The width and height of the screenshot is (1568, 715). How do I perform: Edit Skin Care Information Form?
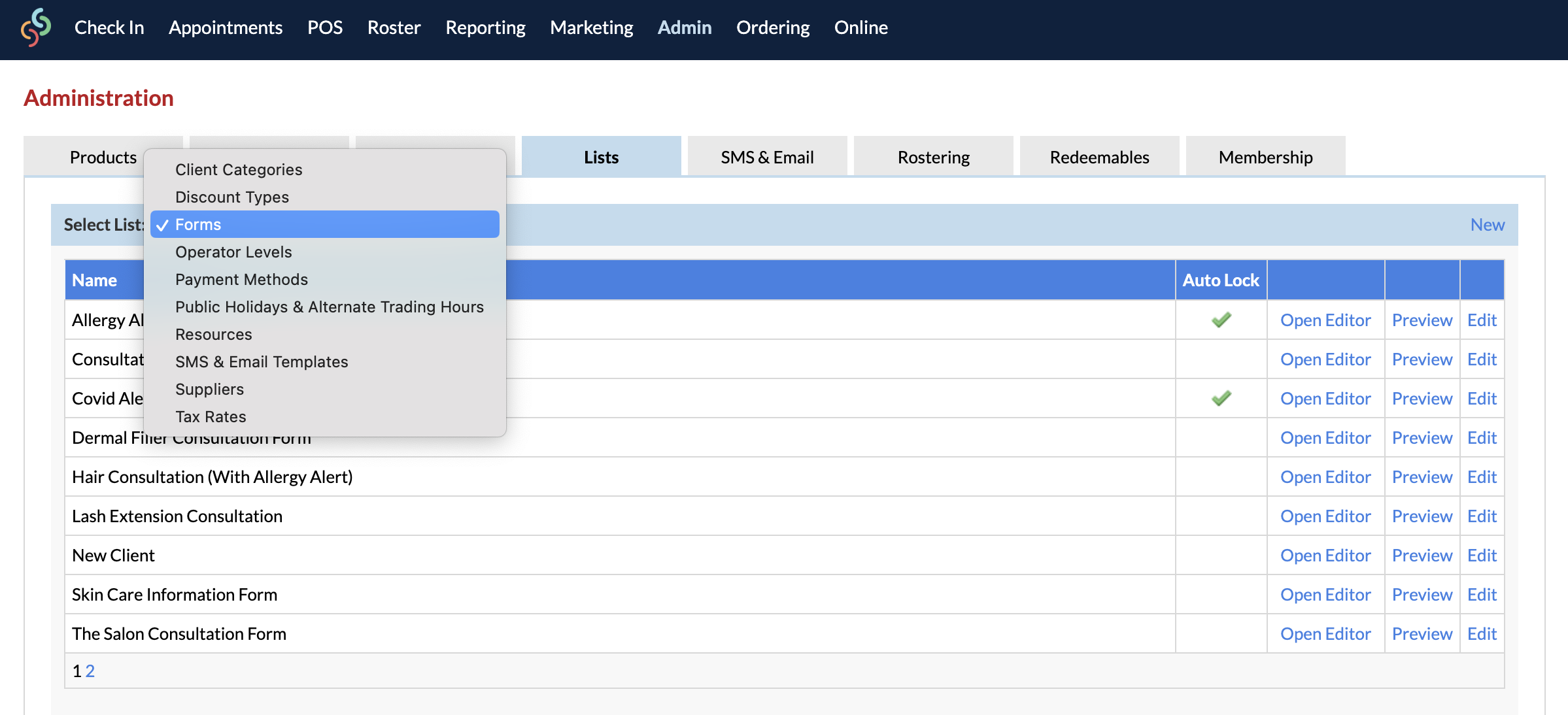click(x=1482, y=594)
